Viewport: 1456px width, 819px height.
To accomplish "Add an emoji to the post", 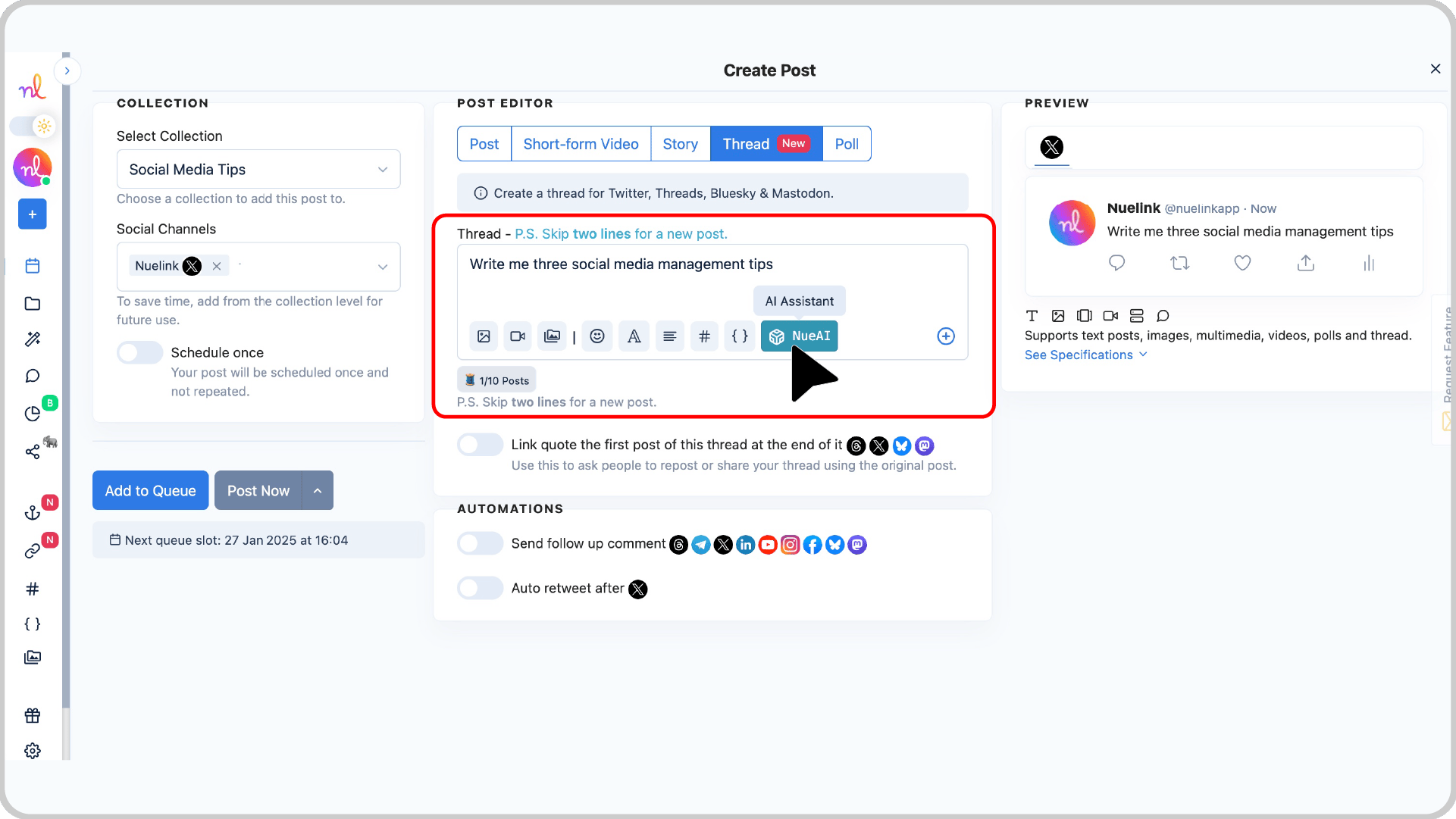I will pyautogui.click(x=597, y=336).
